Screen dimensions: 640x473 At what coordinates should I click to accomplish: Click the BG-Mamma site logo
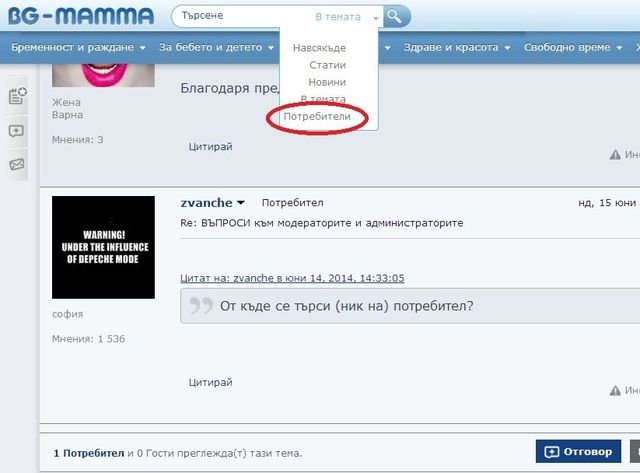[x=80, y=16]
